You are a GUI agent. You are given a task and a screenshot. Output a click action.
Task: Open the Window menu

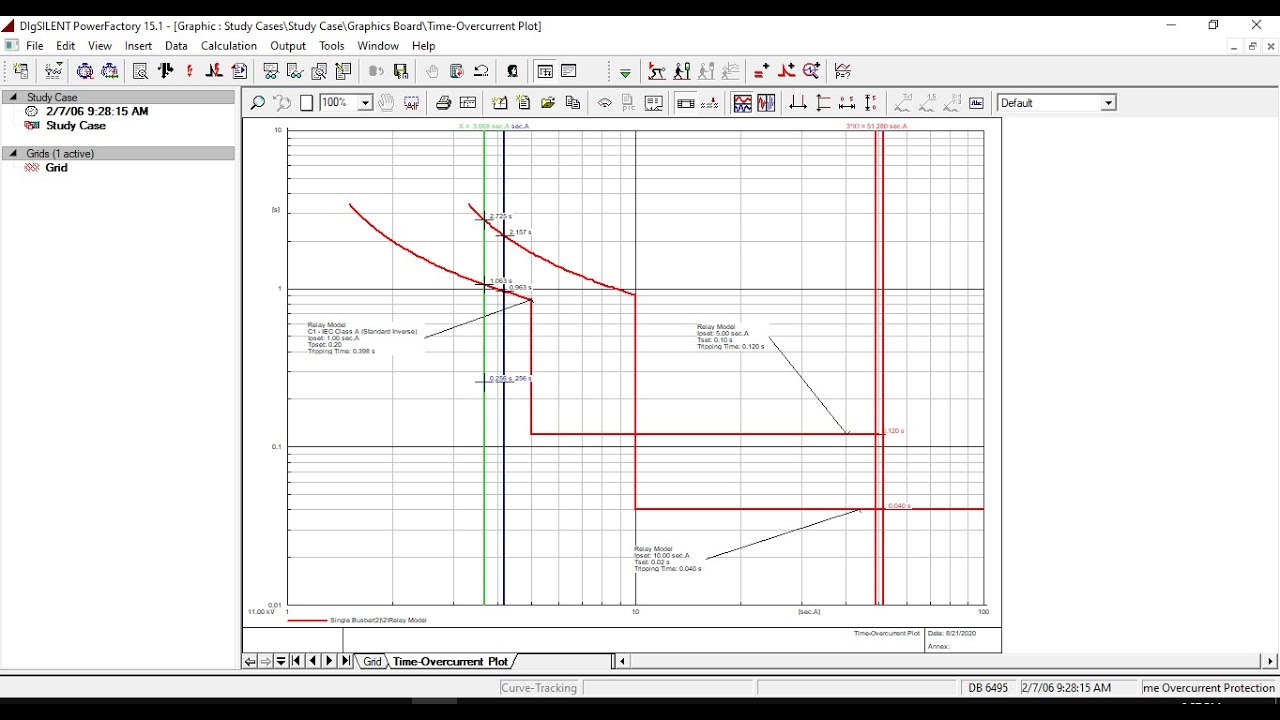pyautogui.click(x=378, y=46)
